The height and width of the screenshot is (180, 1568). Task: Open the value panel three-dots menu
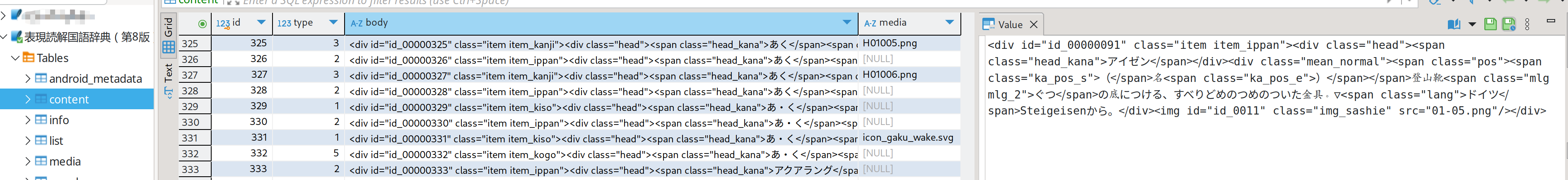(x=1527, y=24)
